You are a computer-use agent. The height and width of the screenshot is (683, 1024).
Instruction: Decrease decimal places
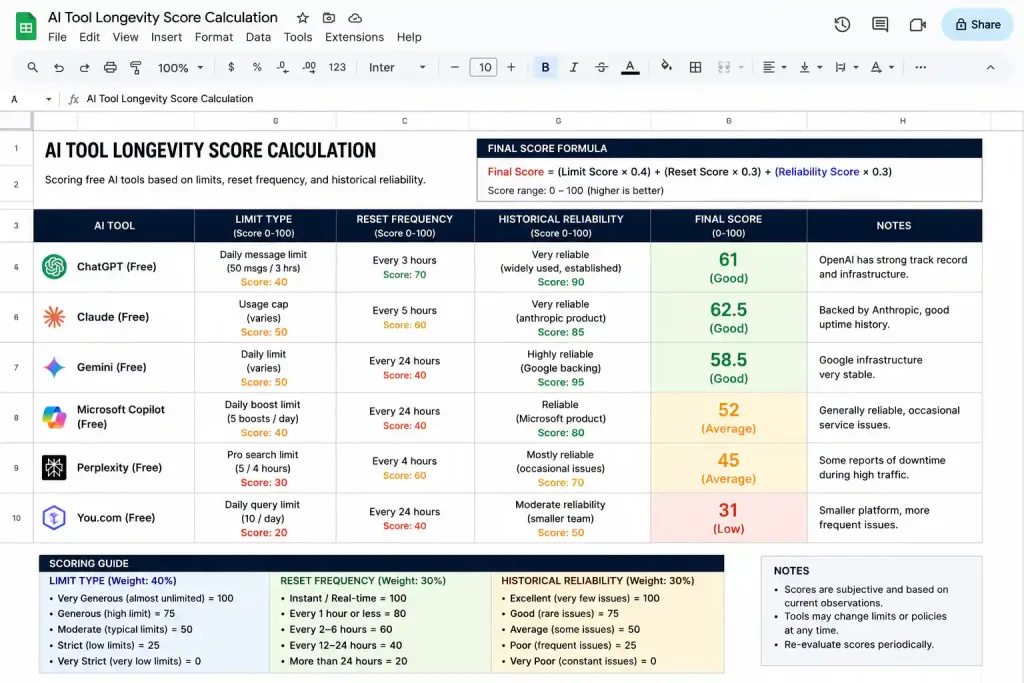283,67
